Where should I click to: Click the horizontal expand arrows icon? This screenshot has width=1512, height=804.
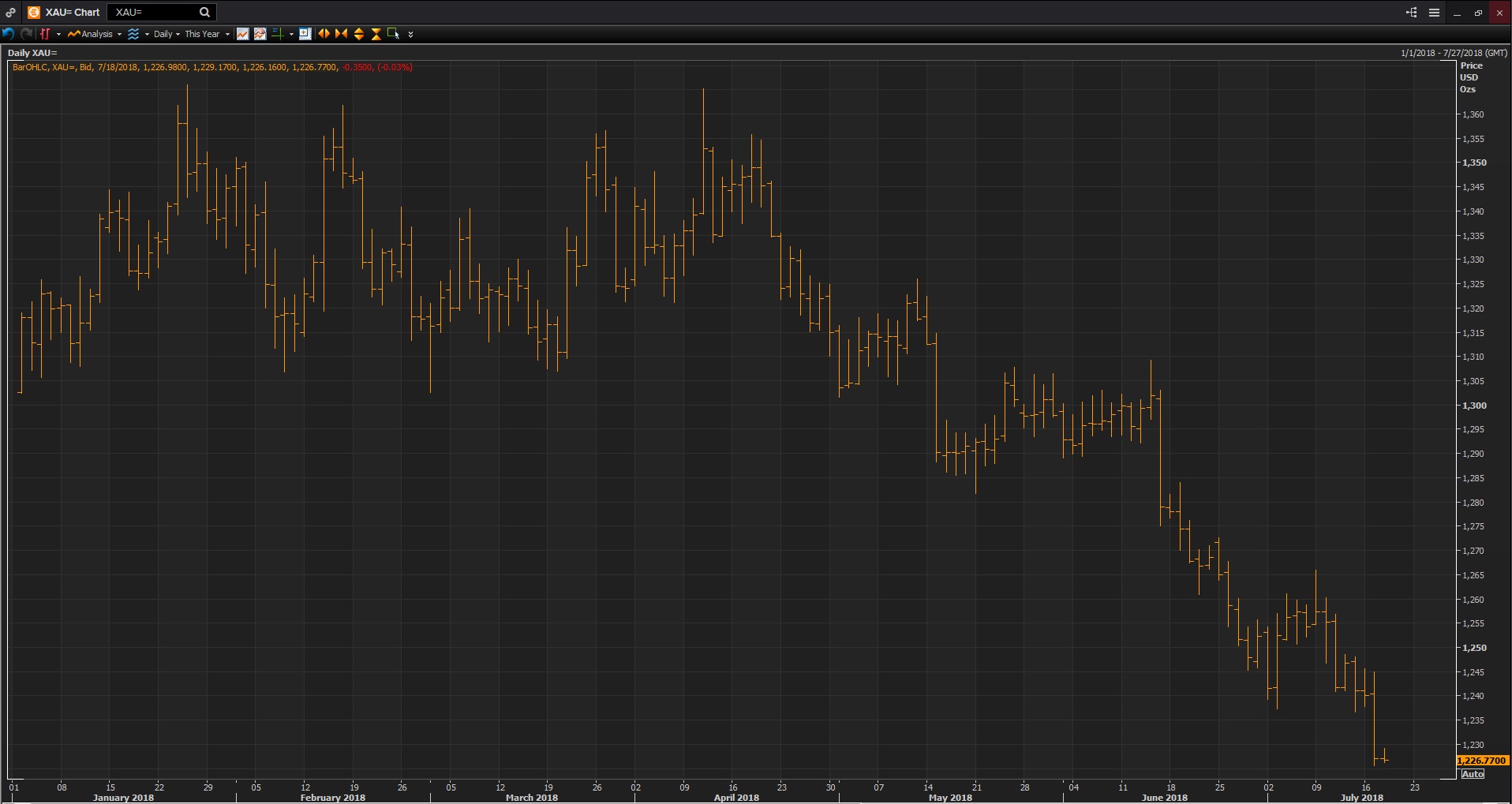324,34
